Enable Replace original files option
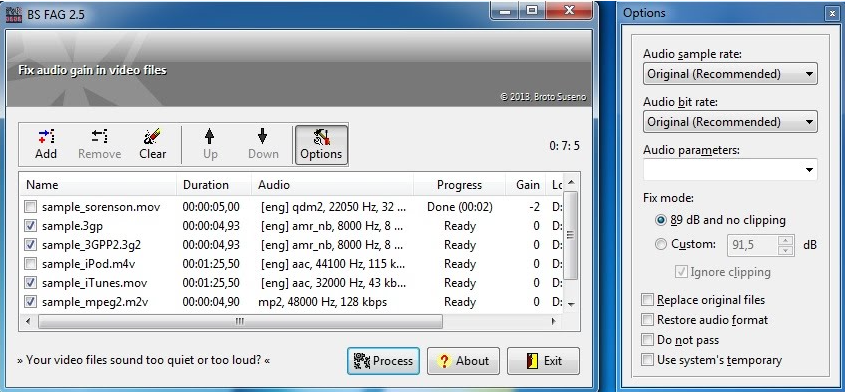845x392 pixels. [647, 300]
